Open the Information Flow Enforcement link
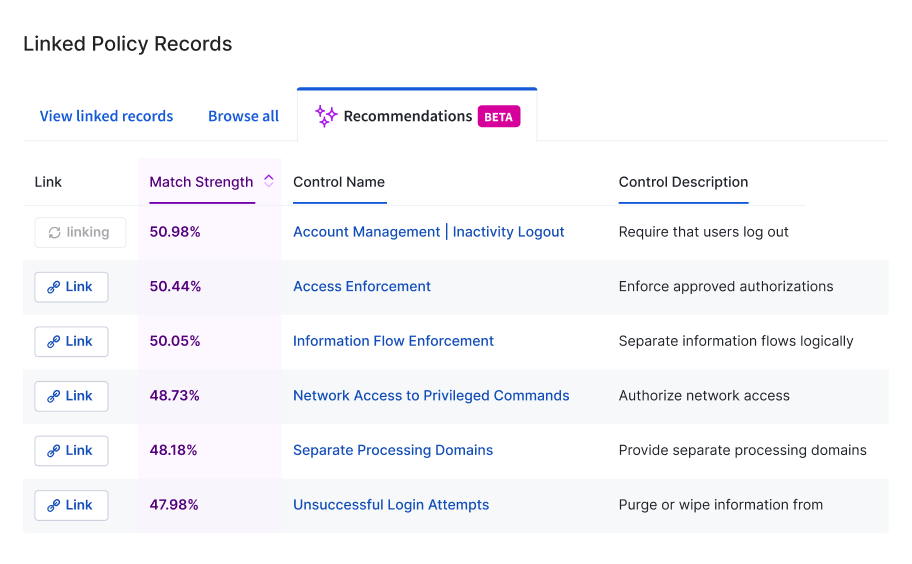The width and height of the screenshot is (912, 564). click(x=393, y=341)
